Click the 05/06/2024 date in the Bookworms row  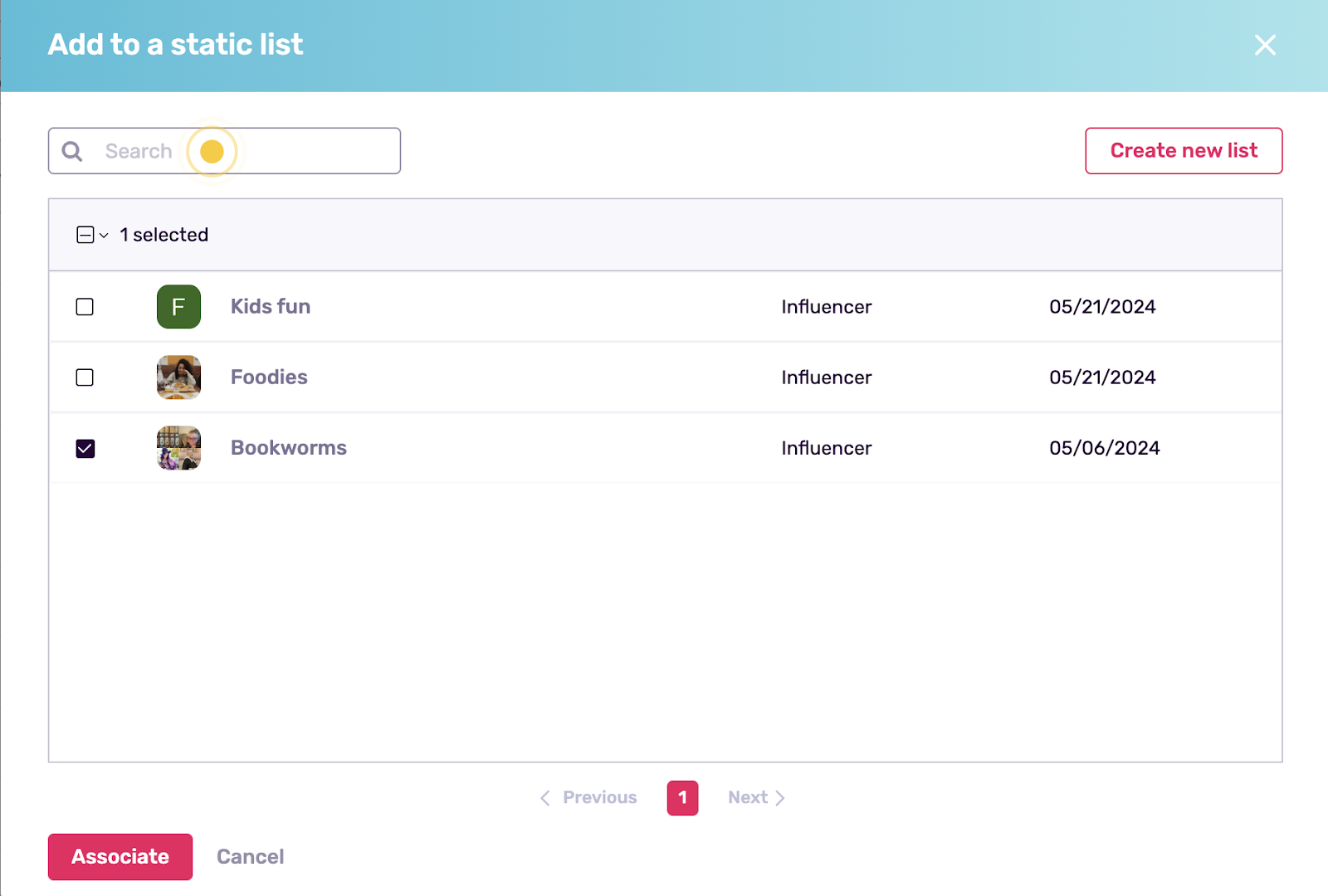pyautogui.click(x=1105, y=448)
